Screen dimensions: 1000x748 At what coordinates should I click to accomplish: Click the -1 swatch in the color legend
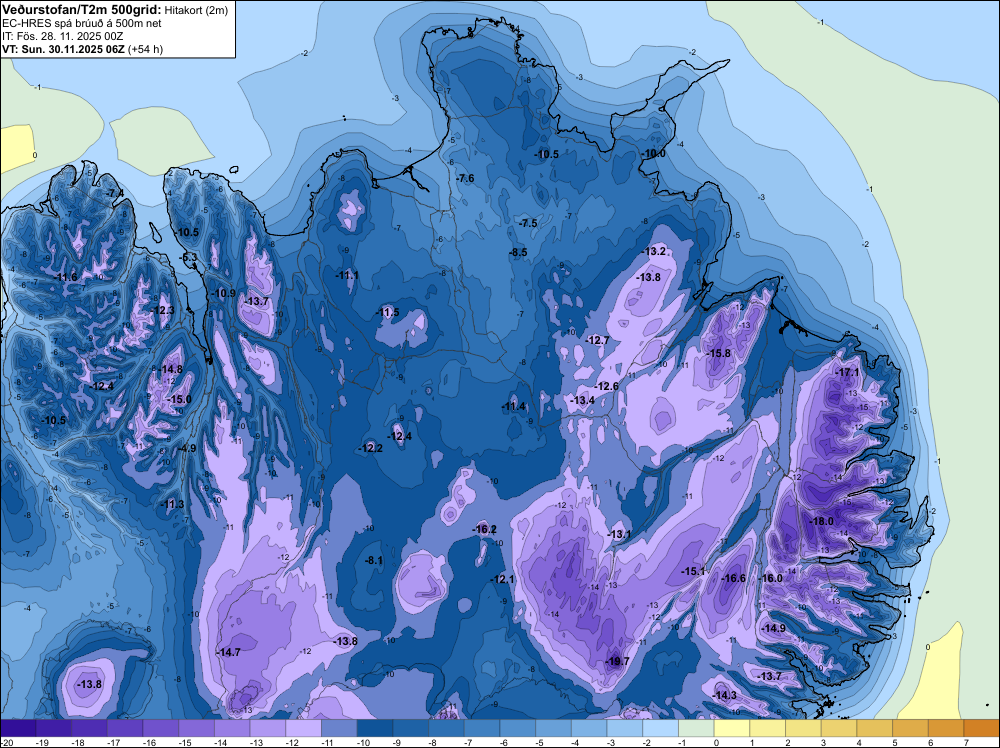coord(696,728)
